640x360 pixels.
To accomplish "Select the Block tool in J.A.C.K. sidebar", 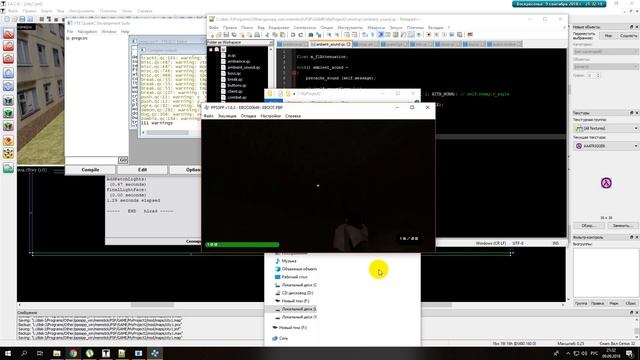I will click(8, 86).
